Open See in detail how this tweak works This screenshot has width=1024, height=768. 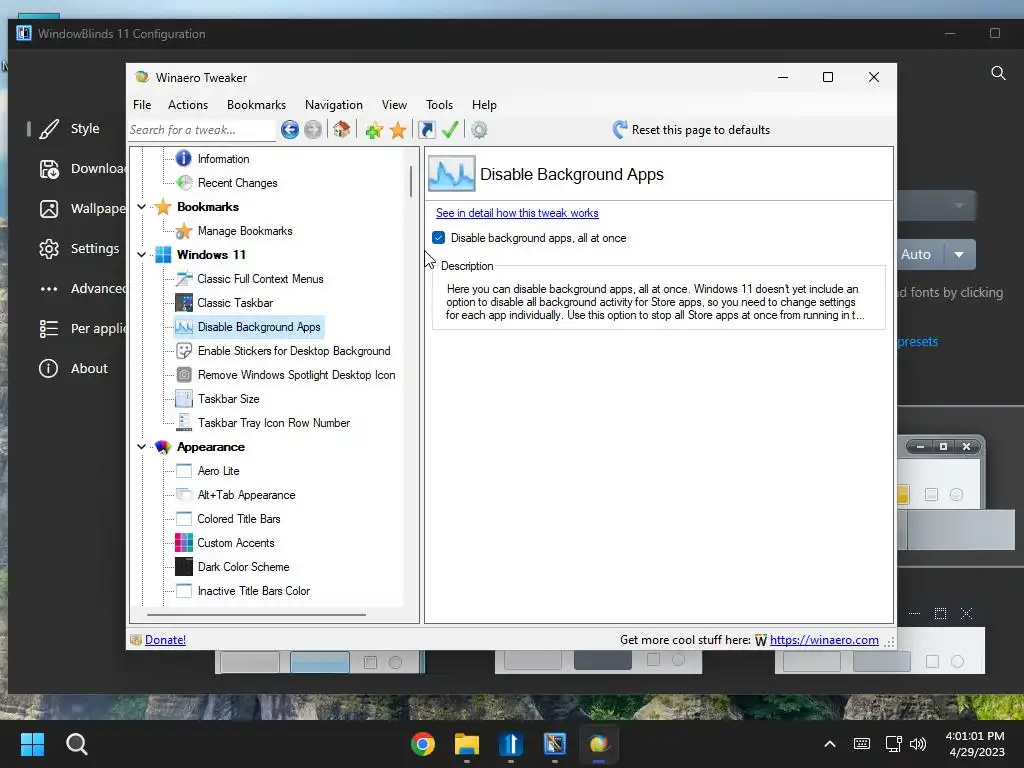coord(517,213)
